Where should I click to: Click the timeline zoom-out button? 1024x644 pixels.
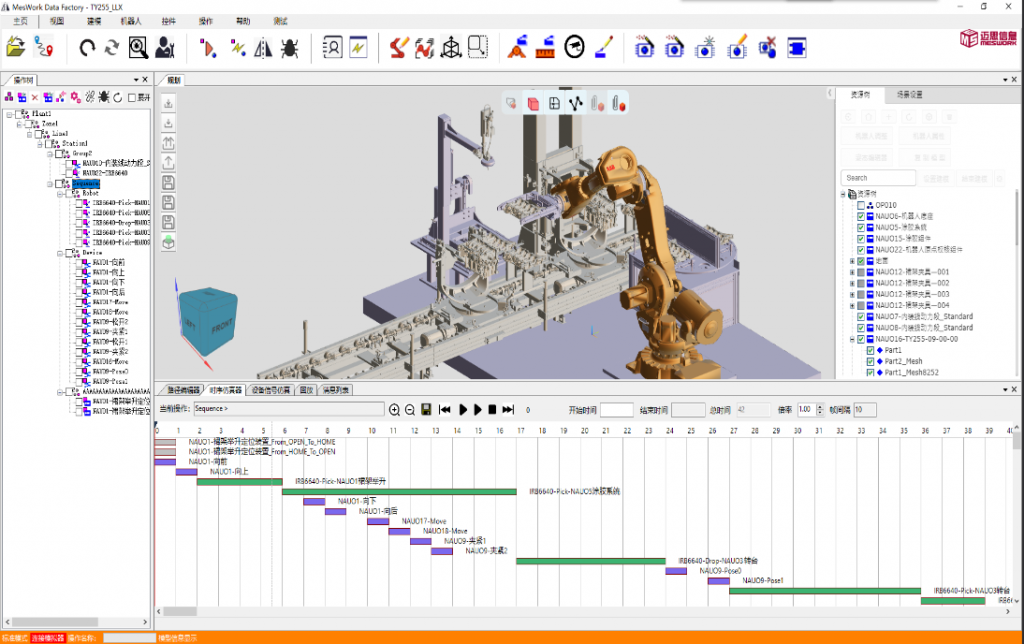point(409,410)
